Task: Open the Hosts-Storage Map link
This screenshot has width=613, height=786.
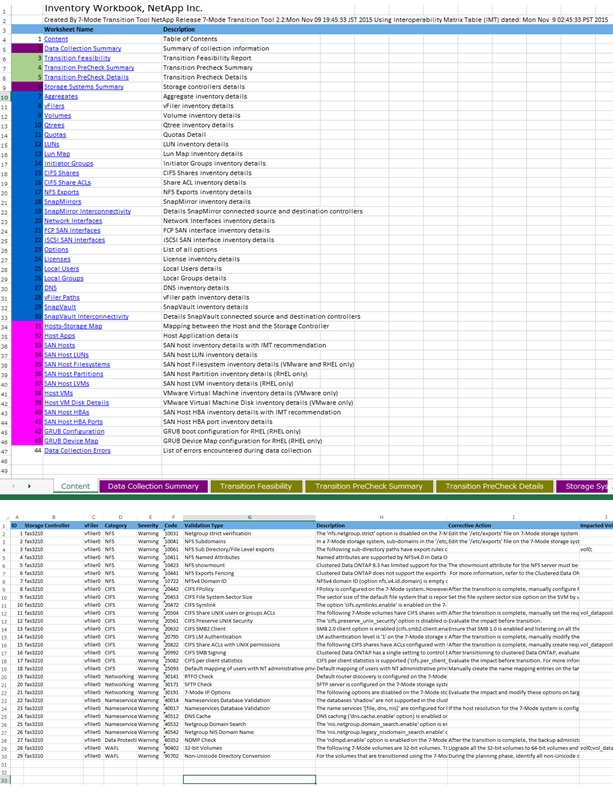Action: click(73, 326)
